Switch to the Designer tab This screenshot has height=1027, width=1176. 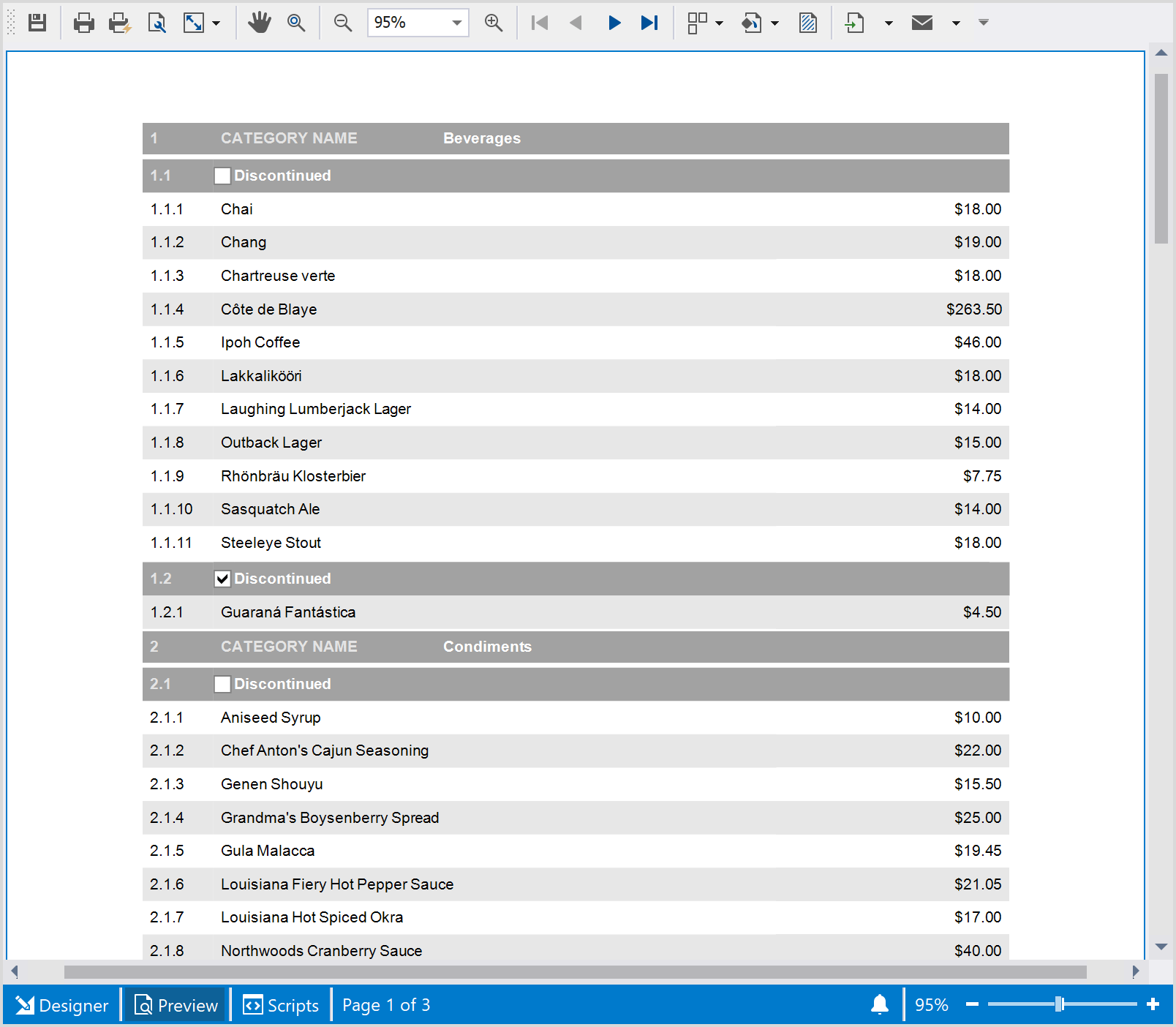[62, 1005]
